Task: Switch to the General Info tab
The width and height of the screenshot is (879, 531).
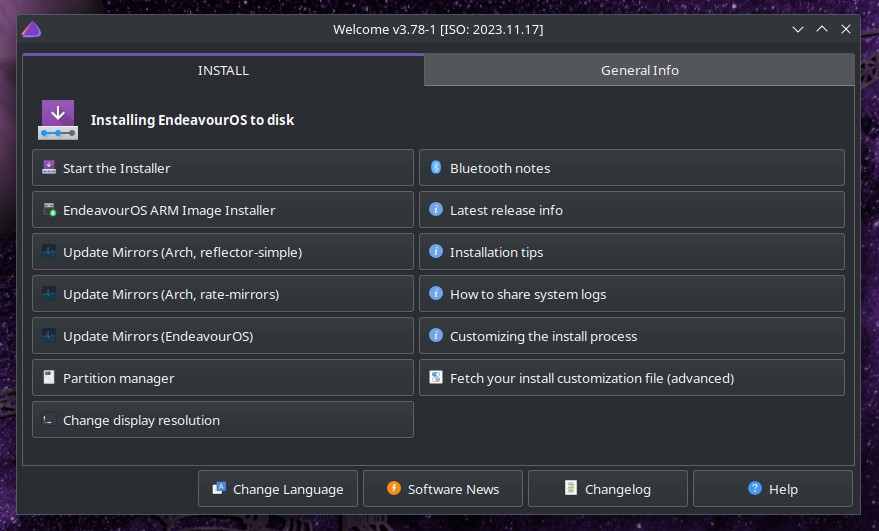Action: point(639,70)
